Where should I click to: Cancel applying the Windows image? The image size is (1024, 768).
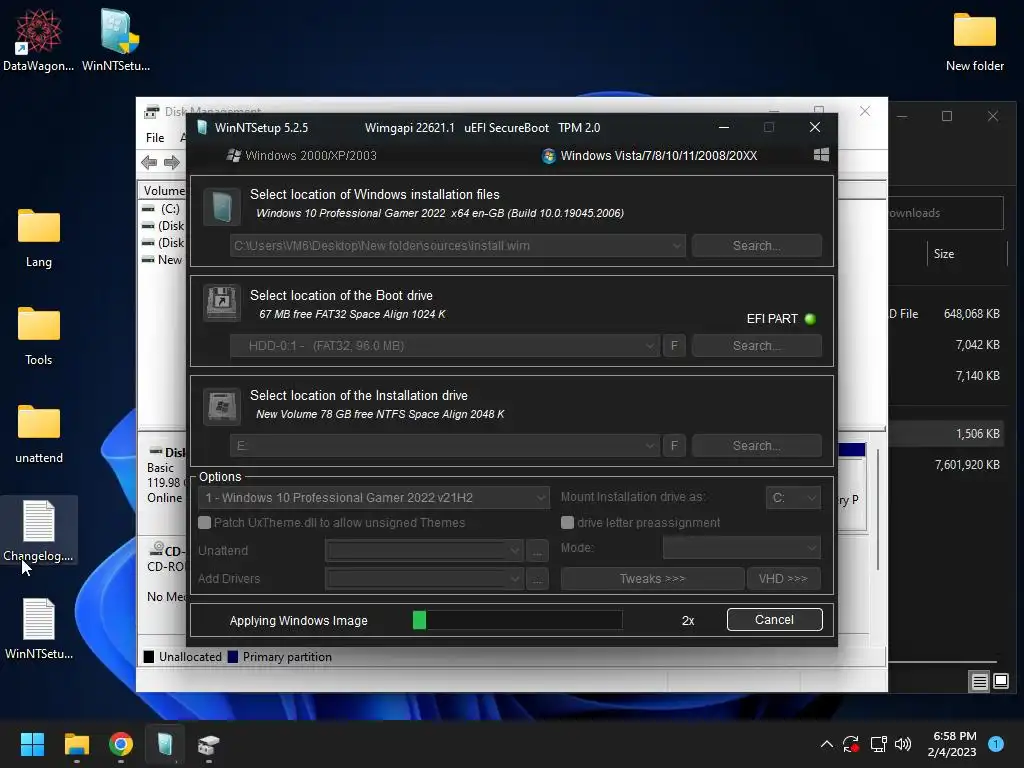(774, 620)
